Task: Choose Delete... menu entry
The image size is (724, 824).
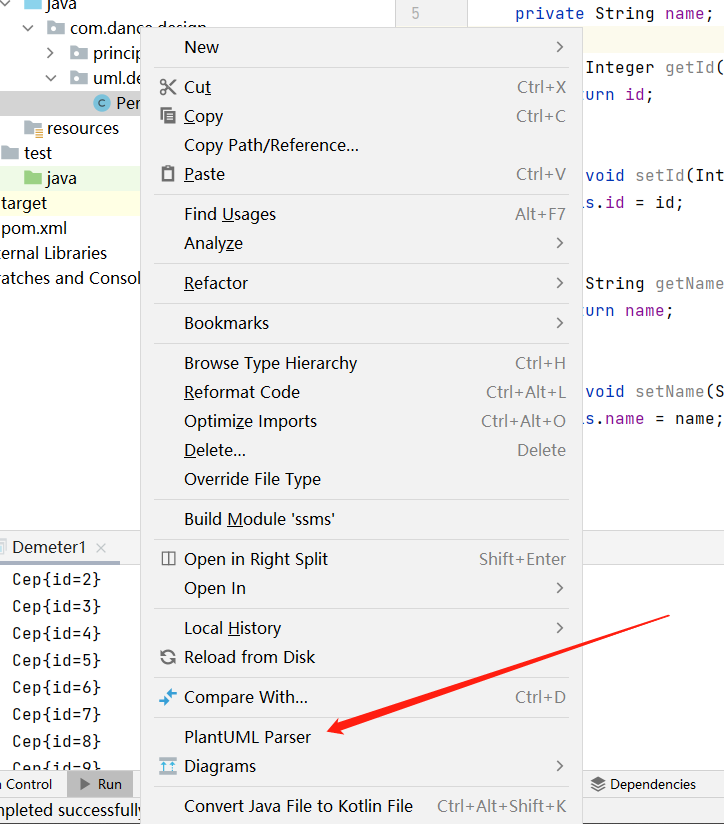Action: pyautogui.click(x=361, y=450)
